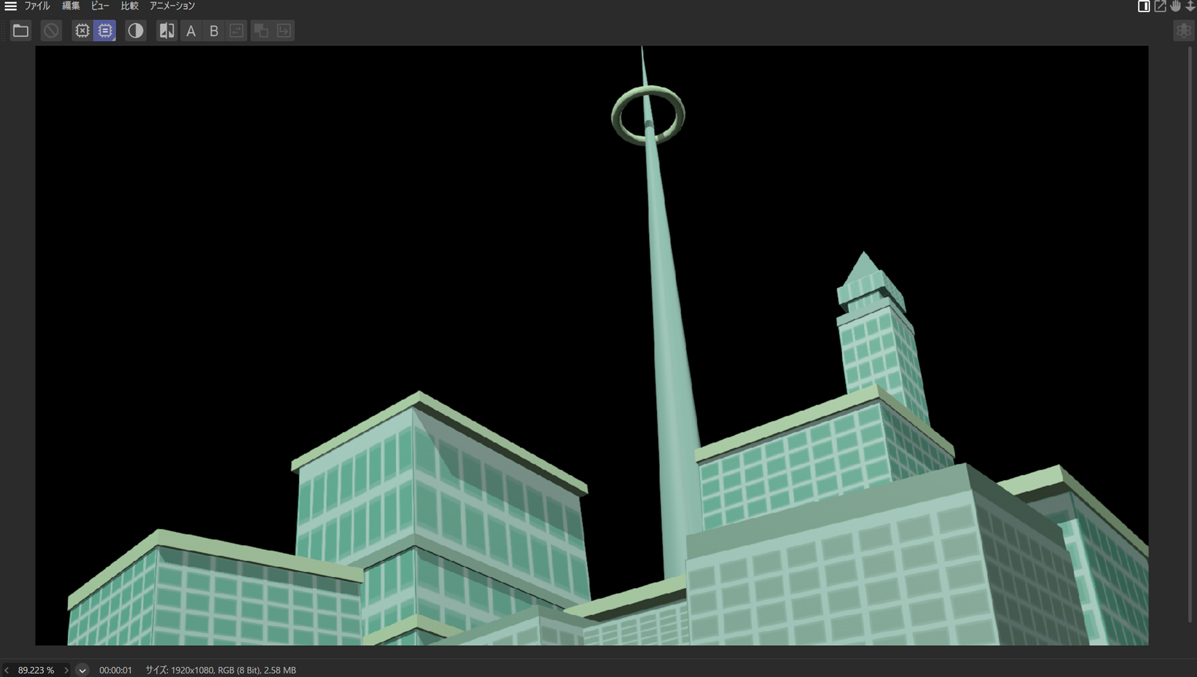This screenshot has width=1197, height=677.
Task: Open the ファイル menu
Action: point(37,6)
